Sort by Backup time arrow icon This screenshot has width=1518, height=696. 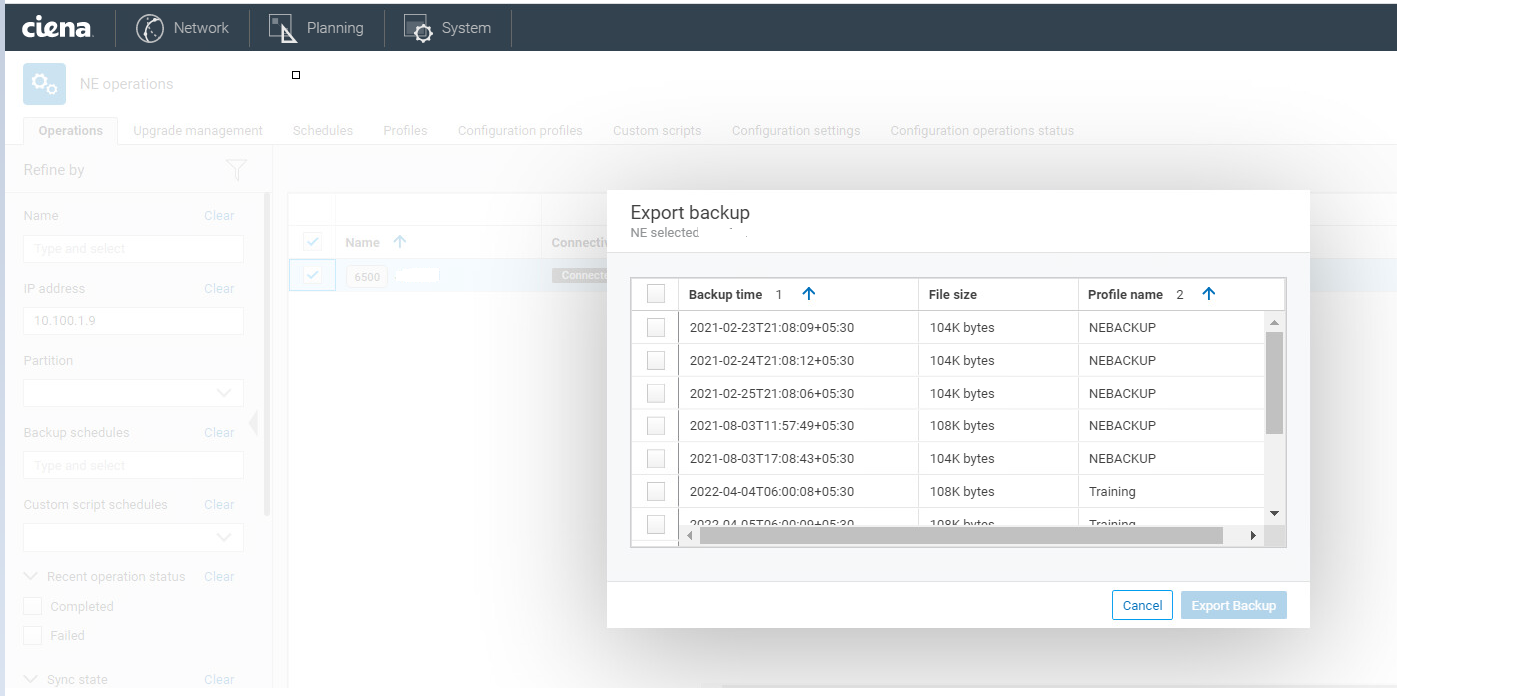(809, 294)
